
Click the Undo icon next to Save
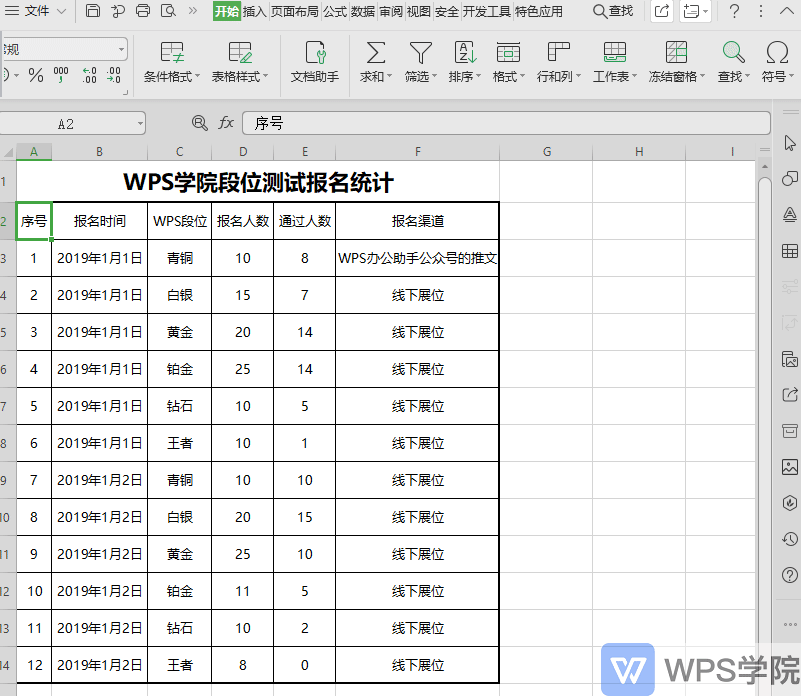pos(118,11)
